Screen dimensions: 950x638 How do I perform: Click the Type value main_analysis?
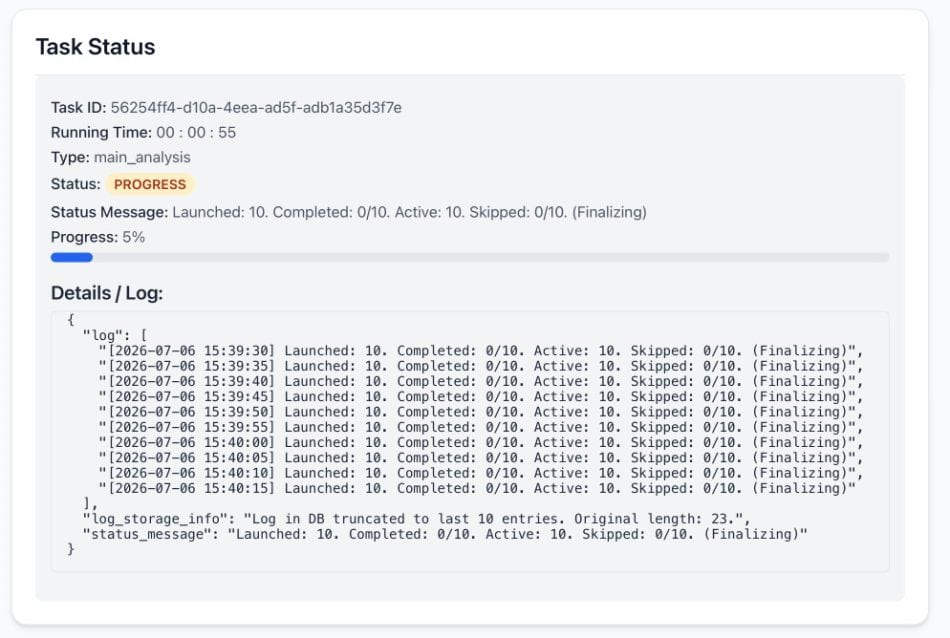(x=142, y=158)
